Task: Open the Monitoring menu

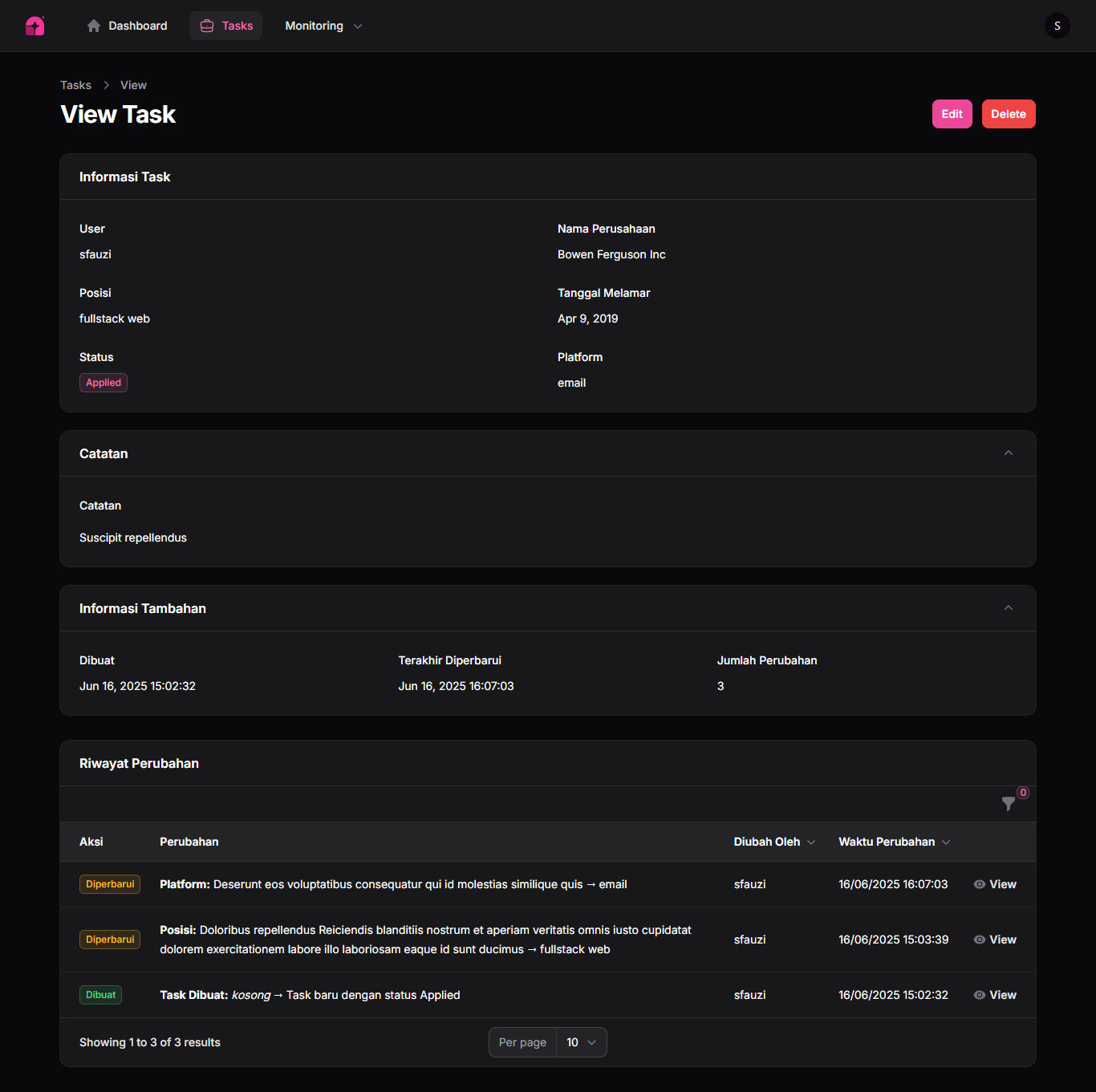Action: click(x=323, y=26)
